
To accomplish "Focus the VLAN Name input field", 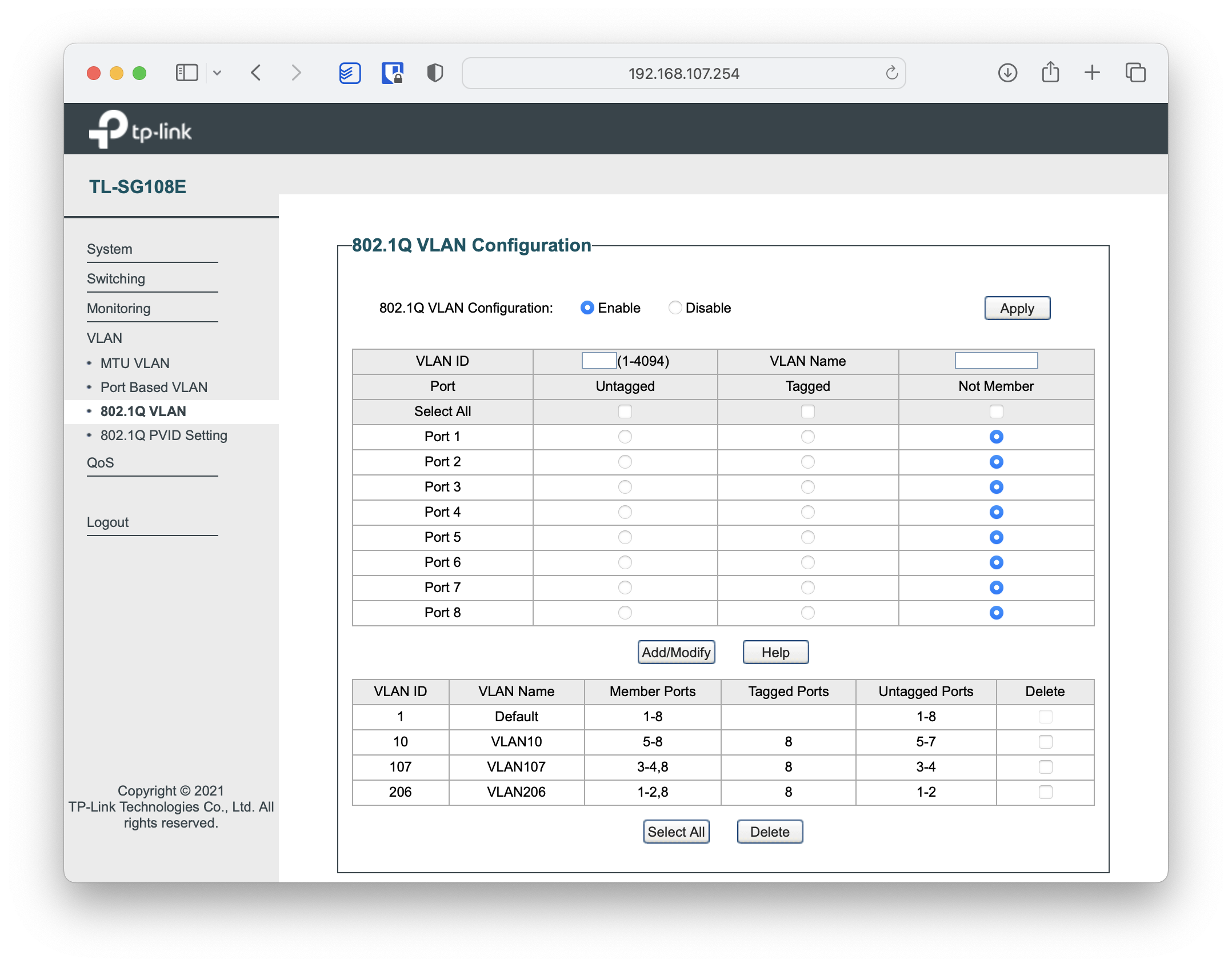I will point(996,361).
